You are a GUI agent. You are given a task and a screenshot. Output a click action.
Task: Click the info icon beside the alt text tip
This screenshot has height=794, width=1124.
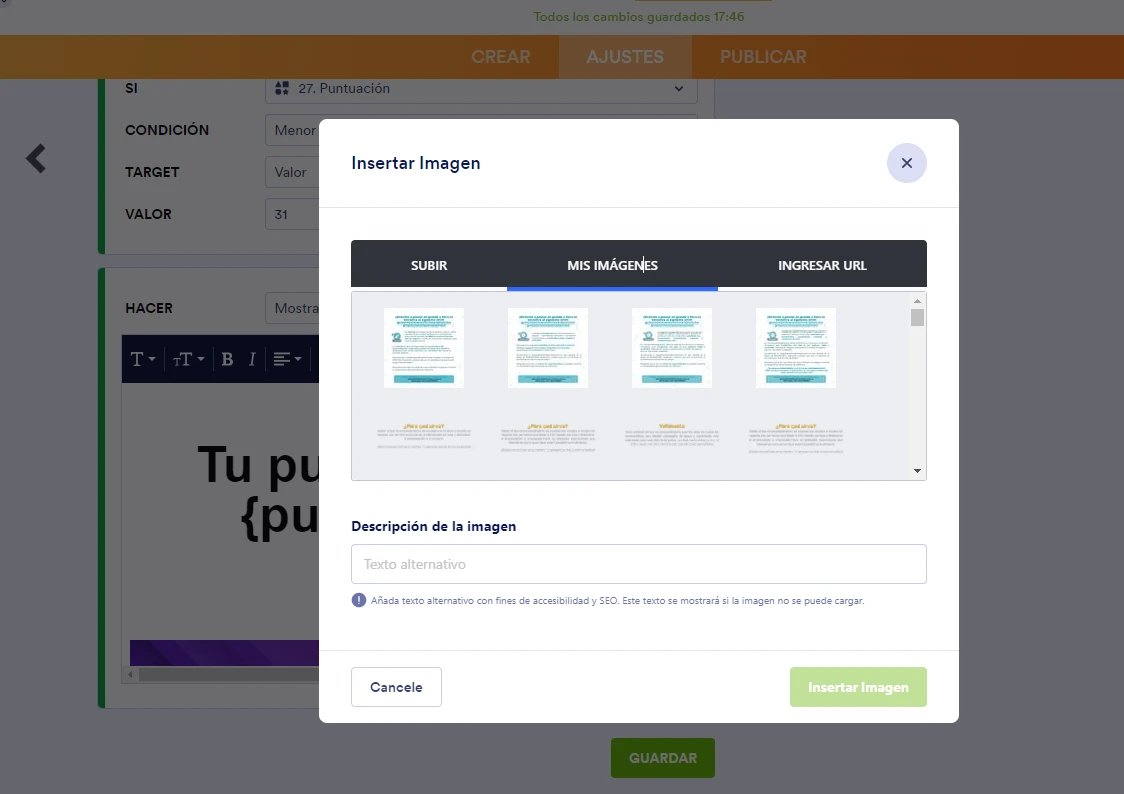[358, 599]
